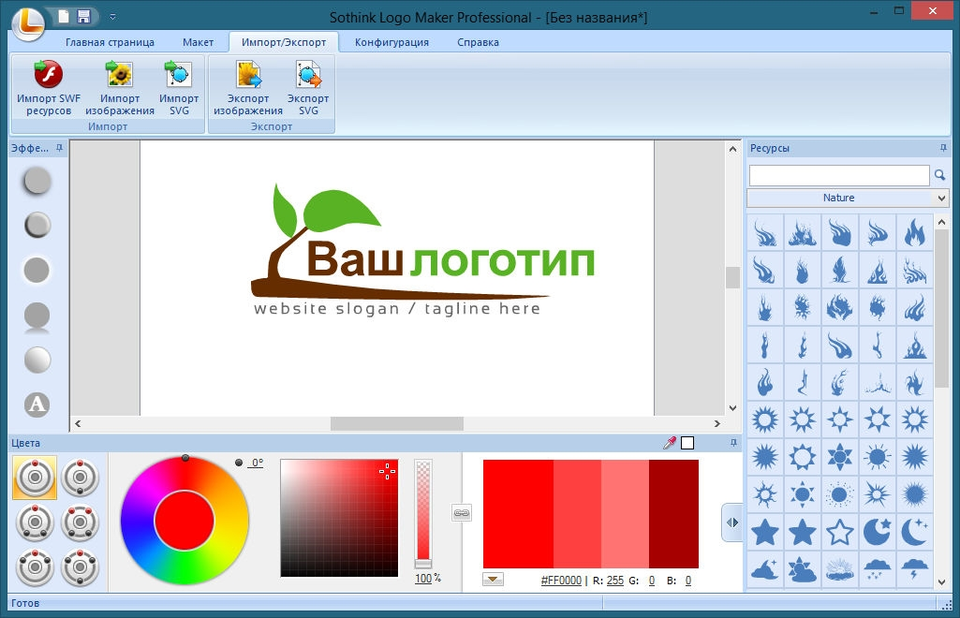This screenshot has height=618, width=960.
Task: Click the Импорт изображения sunflower icon
Action: (x=119, y=75)
